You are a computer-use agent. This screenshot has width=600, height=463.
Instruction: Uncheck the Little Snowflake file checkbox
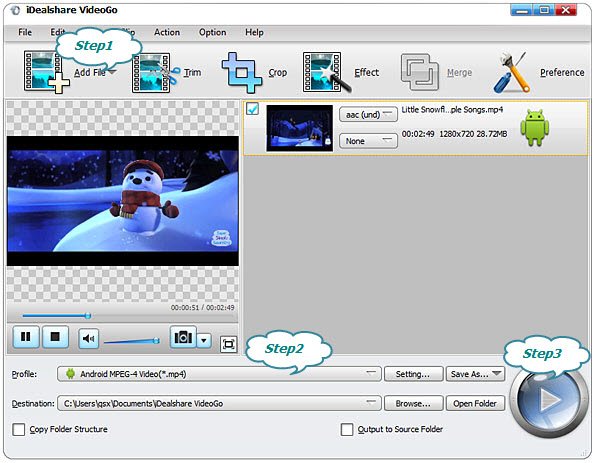253,110
